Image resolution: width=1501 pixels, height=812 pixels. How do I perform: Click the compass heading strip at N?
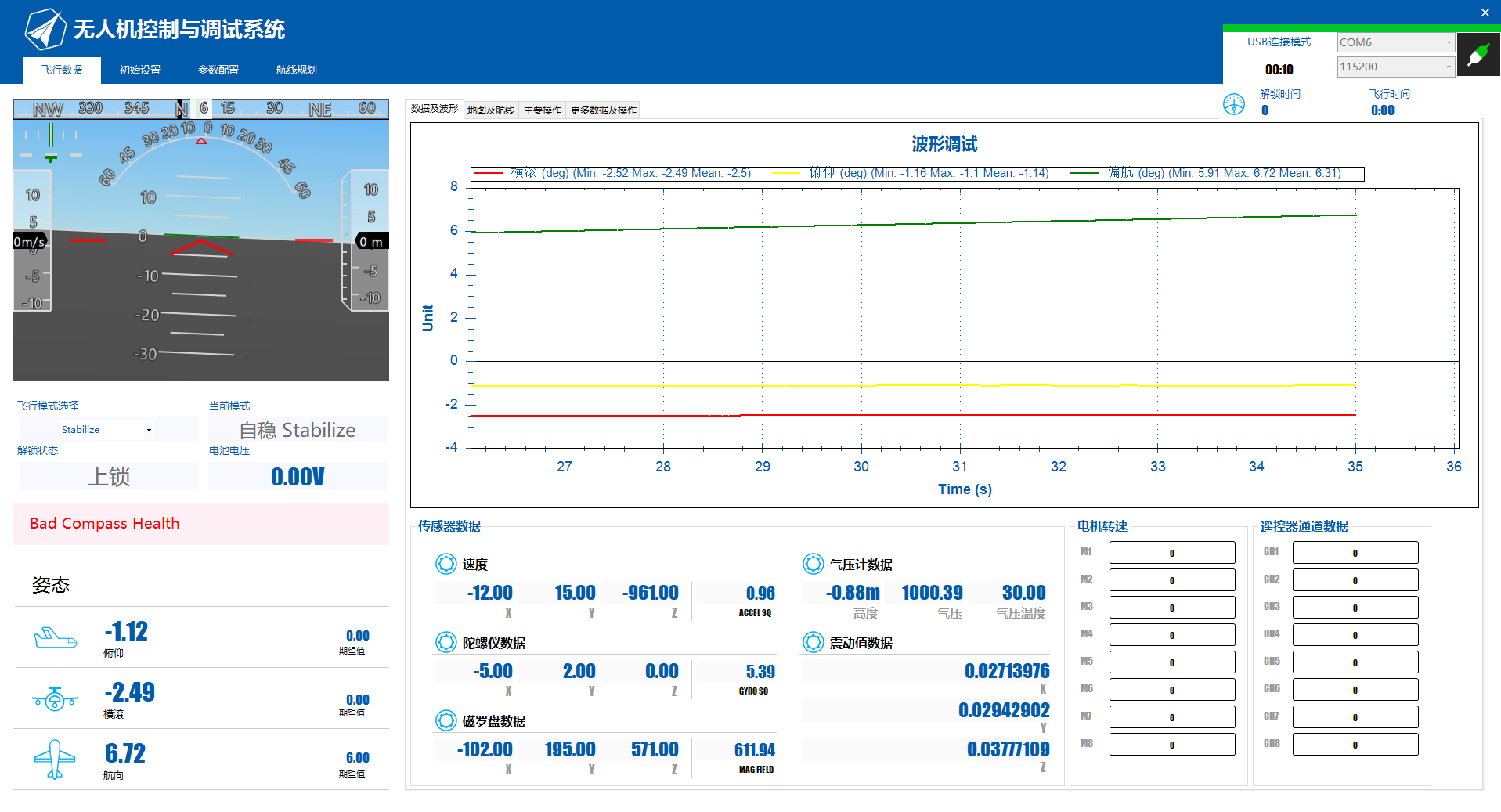[x=182, y=109]
